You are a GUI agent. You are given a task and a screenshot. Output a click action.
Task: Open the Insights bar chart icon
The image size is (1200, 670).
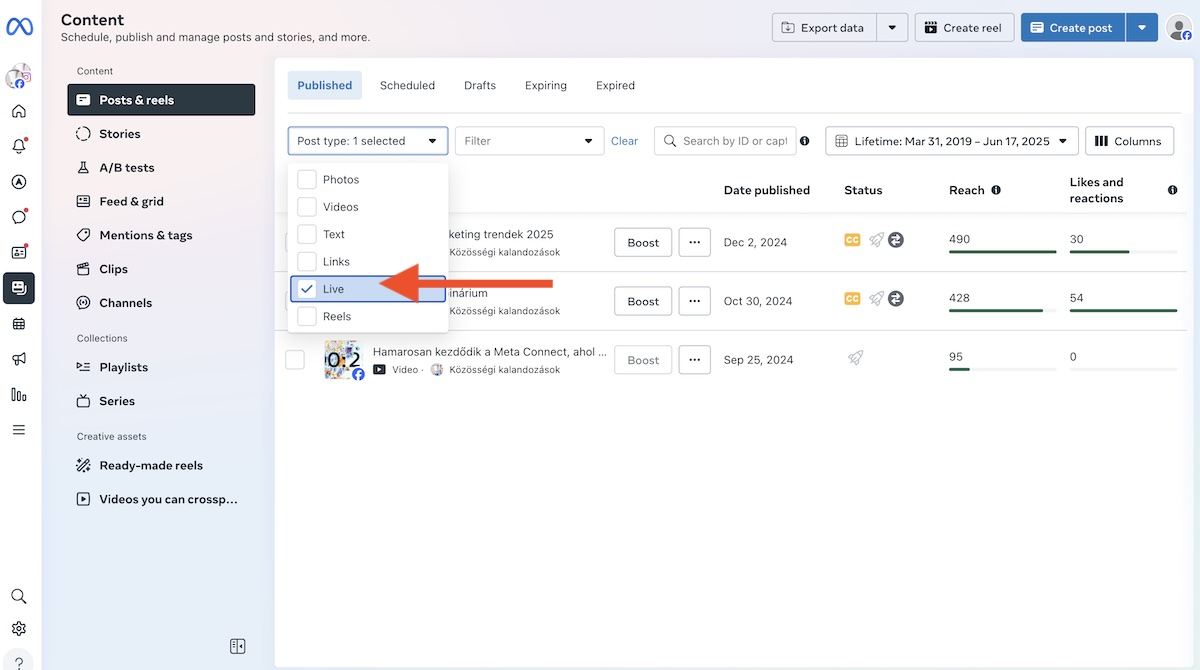19,395
